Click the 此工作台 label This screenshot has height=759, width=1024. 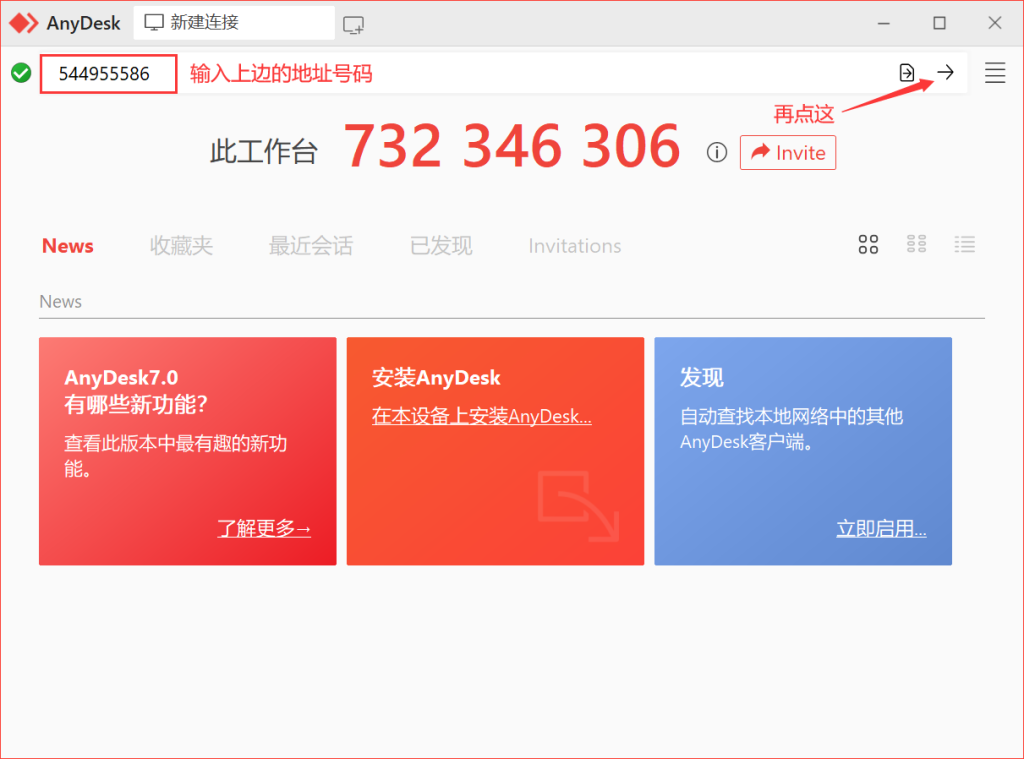(x=264, y=152)
